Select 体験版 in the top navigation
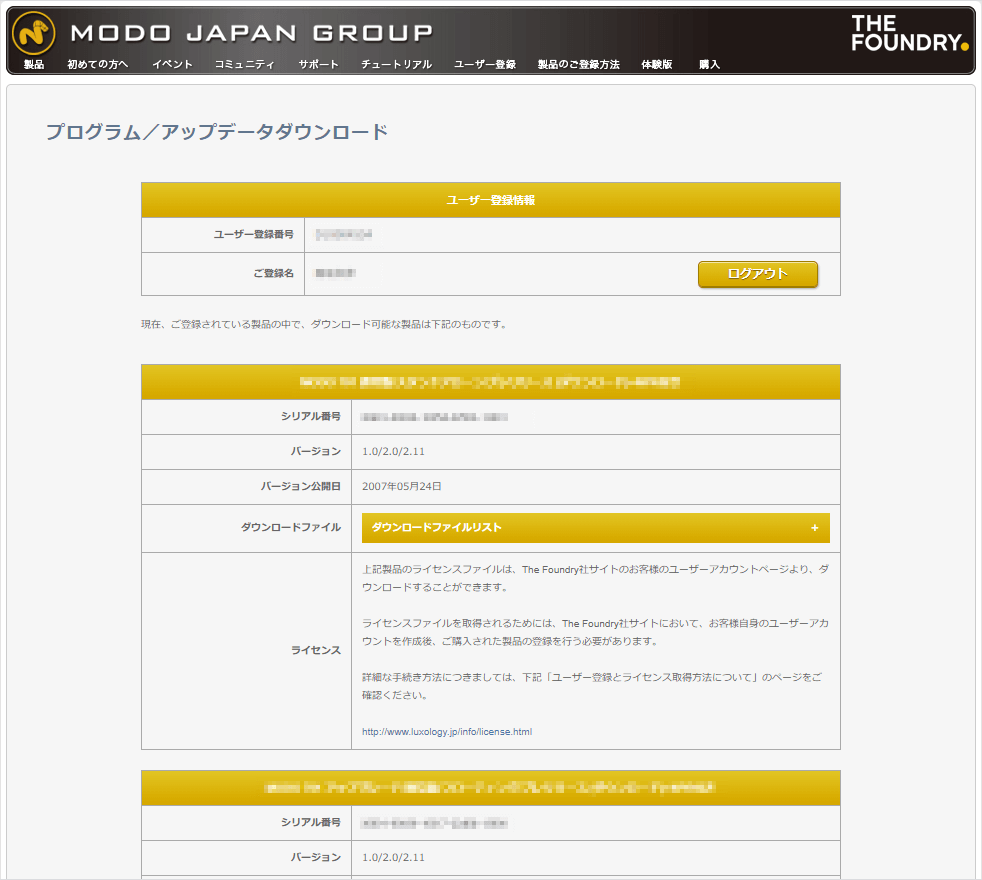The height and width of the screenshot is (880, 982). click(x=657, y=65)
